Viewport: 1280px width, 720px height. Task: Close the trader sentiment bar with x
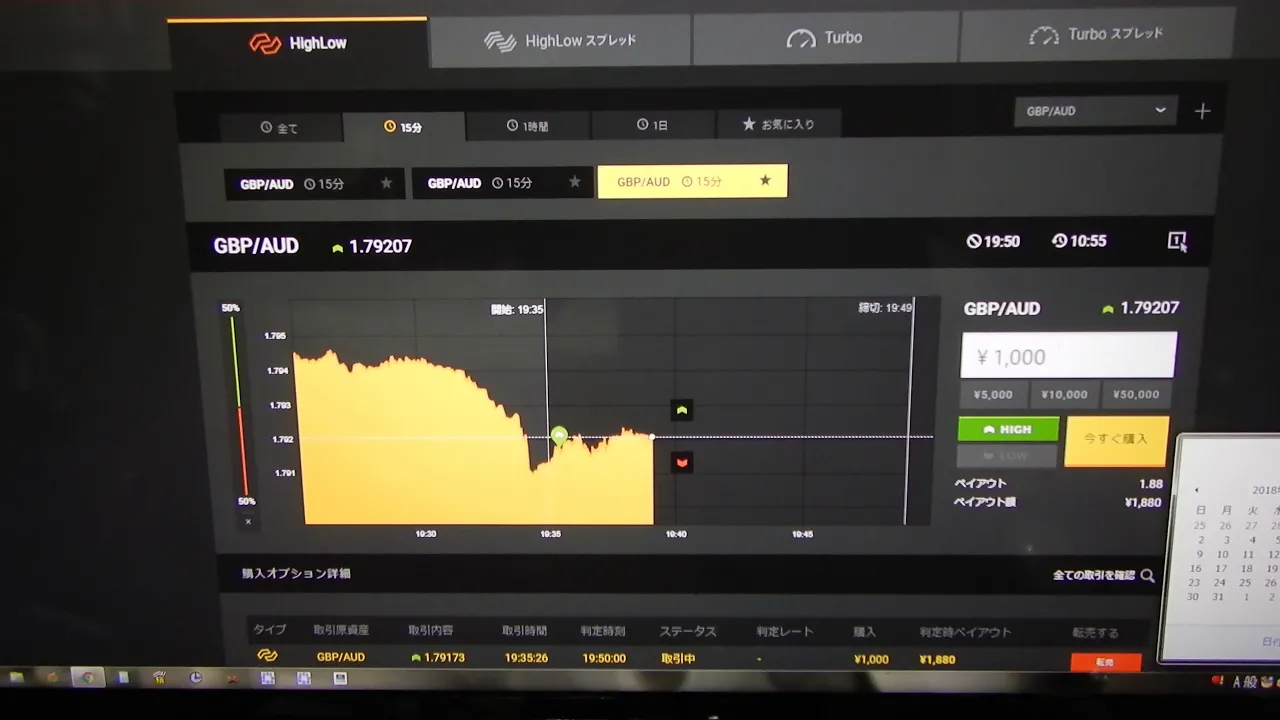(248, 521)
